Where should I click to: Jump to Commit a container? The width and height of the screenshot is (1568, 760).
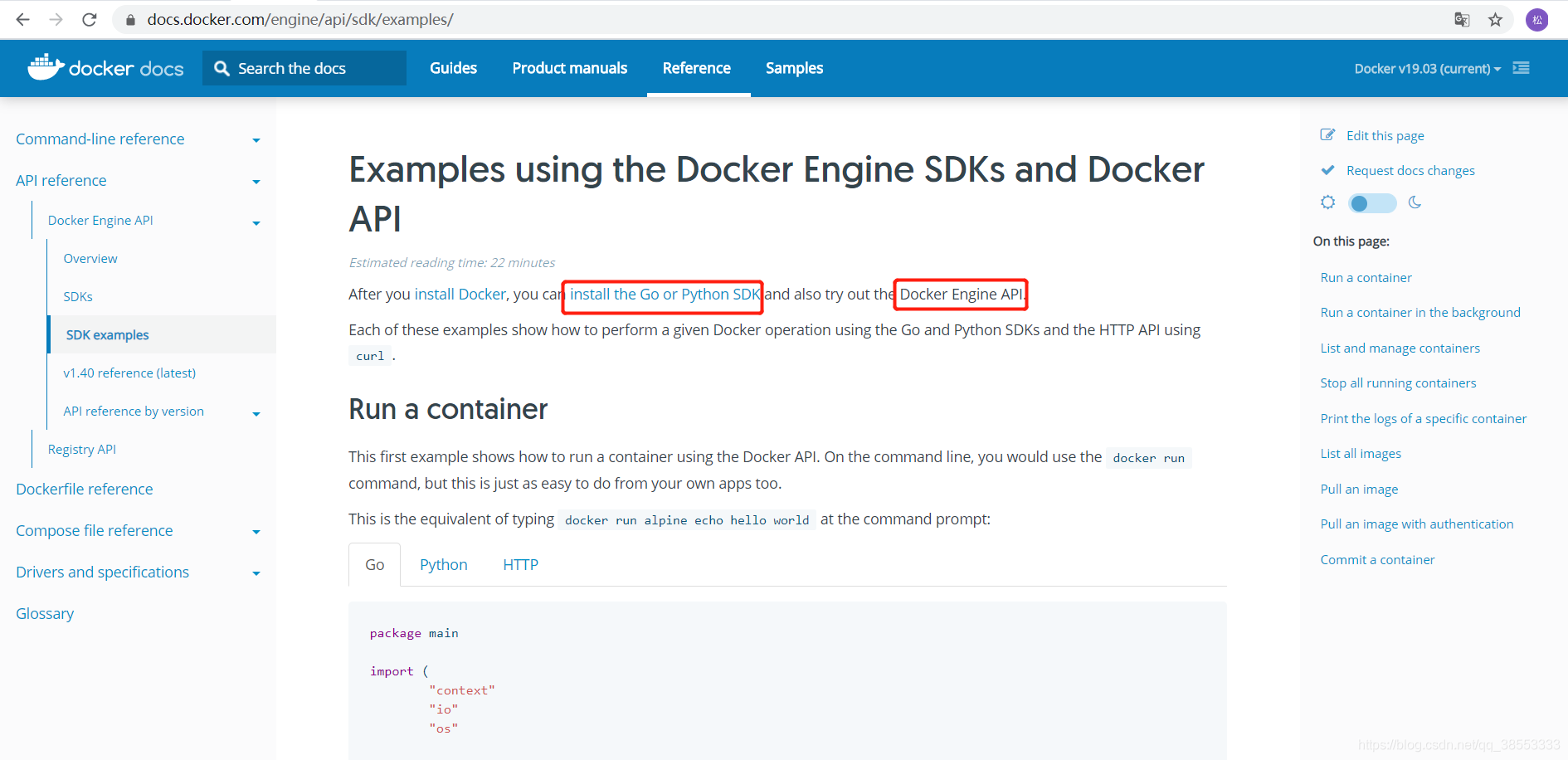pos(1377,559)
